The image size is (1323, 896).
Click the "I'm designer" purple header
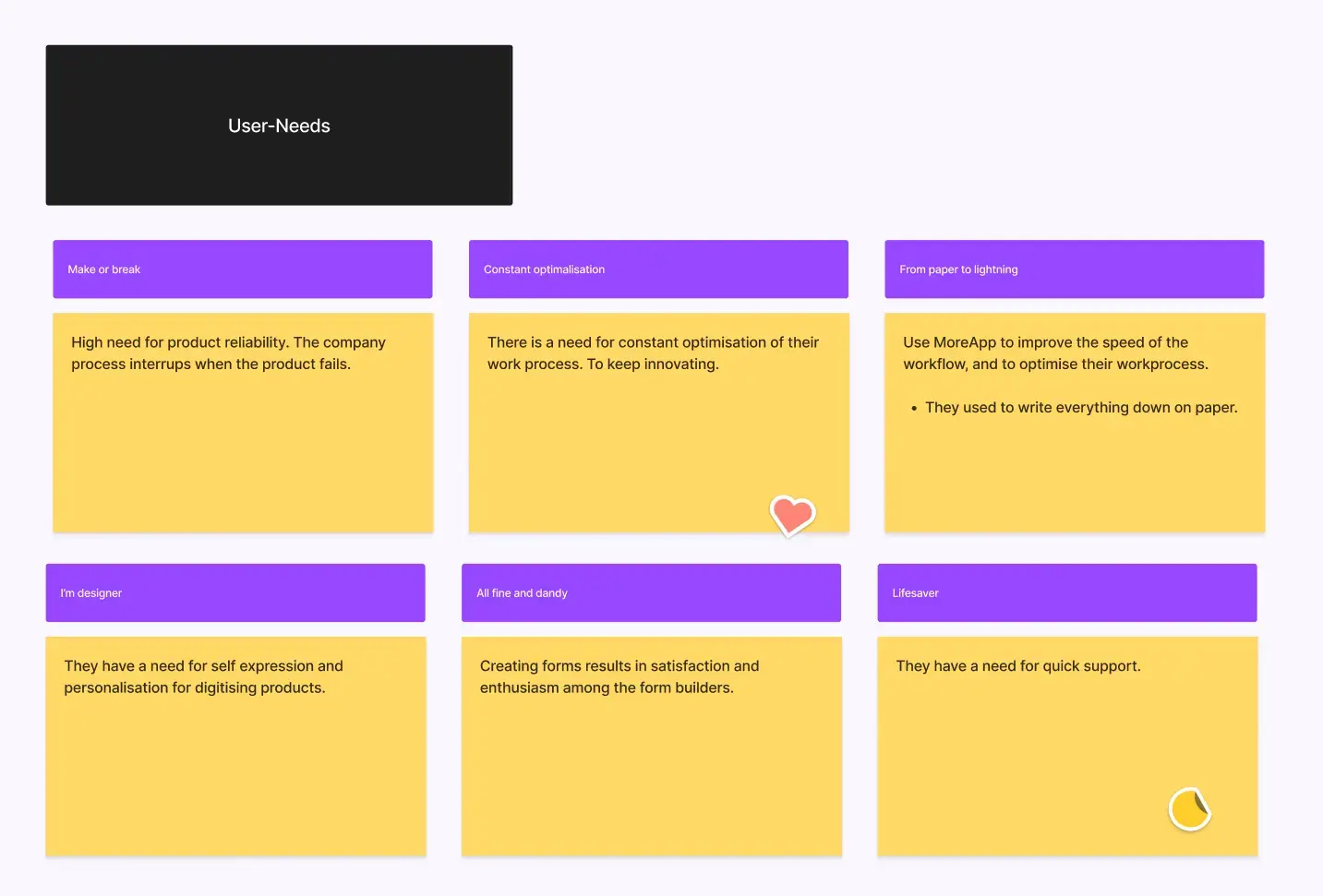(x=235, y=592)
